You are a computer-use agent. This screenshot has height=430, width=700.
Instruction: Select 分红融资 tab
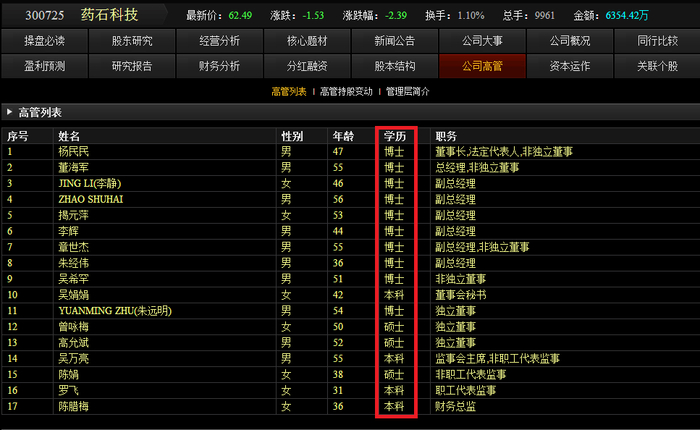[307, 66]
